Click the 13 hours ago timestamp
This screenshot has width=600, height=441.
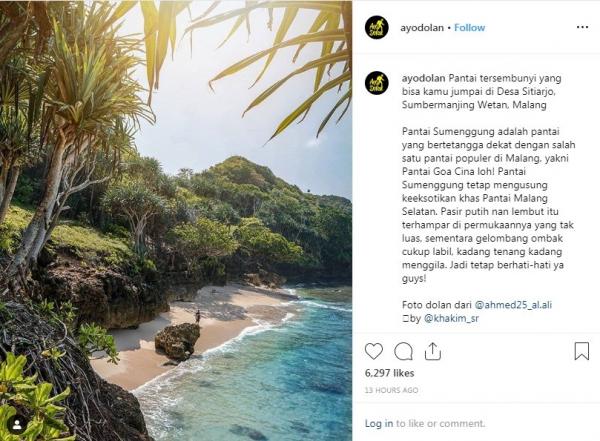[x=390, y=390]
